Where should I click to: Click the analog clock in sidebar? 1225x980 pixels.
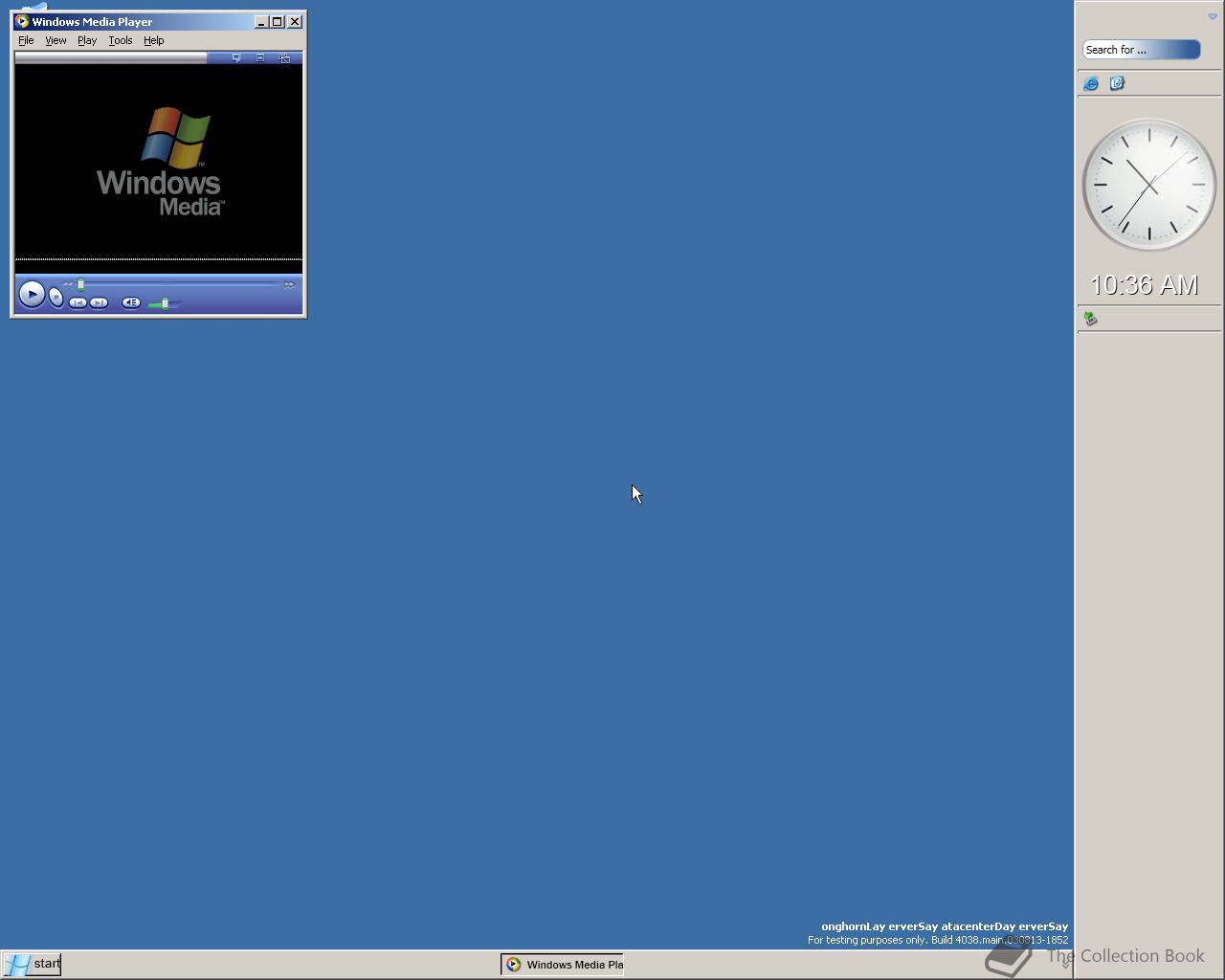(1149, 185)
